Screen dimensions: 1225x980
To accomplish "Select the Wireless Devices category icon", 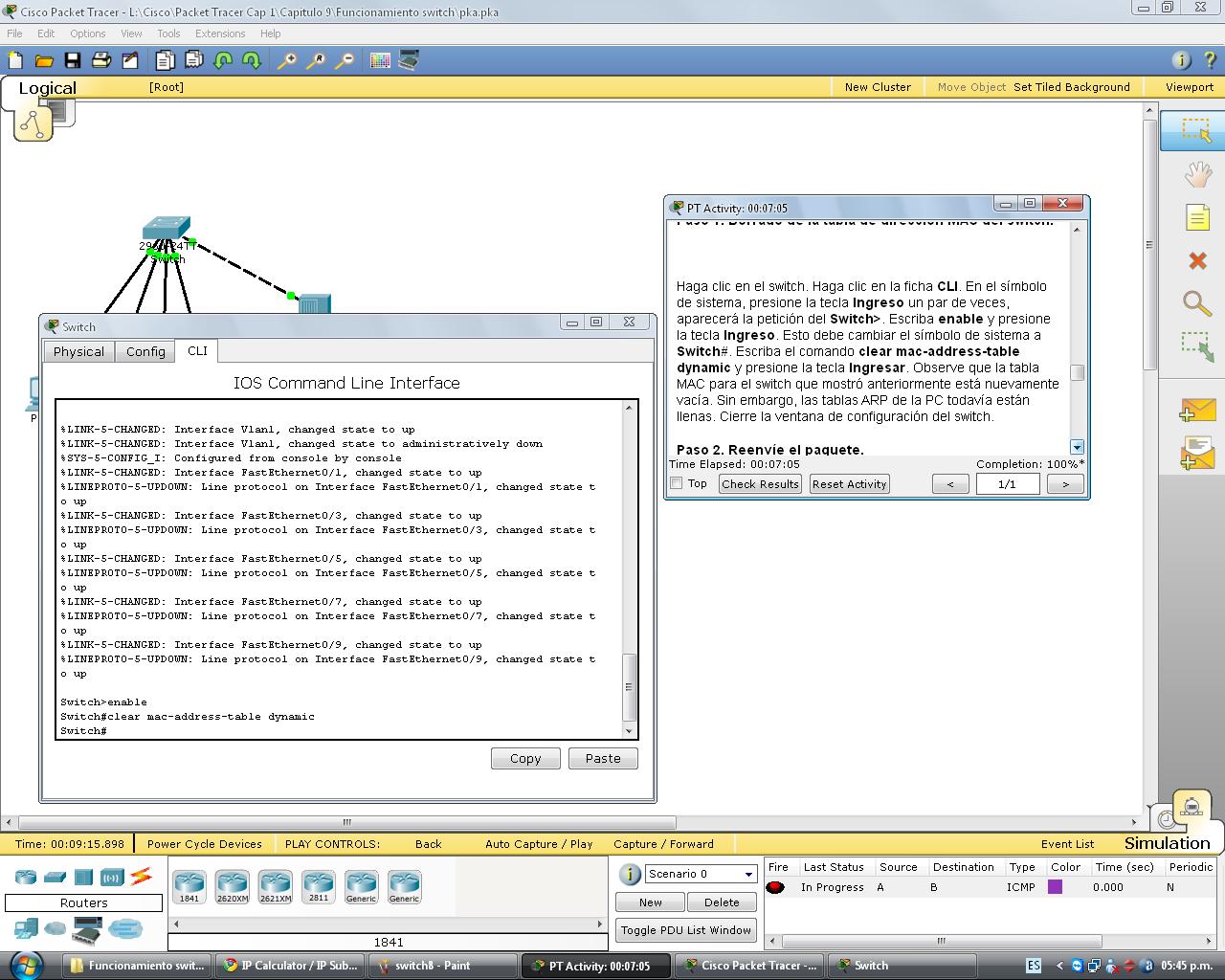I will coord(113,877).
